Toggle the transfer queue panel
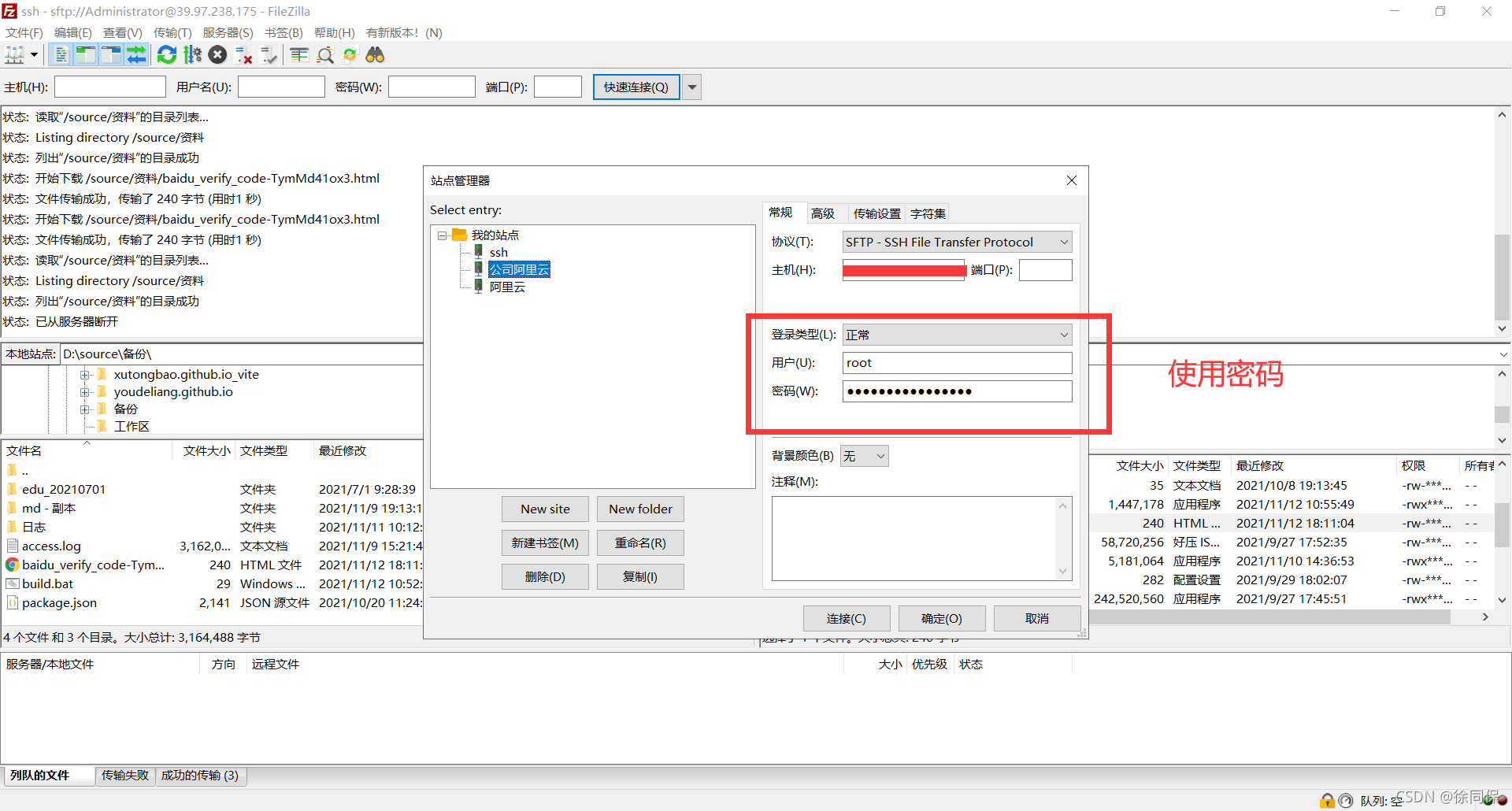1512x811 pixels. click(x=136, y=54)
